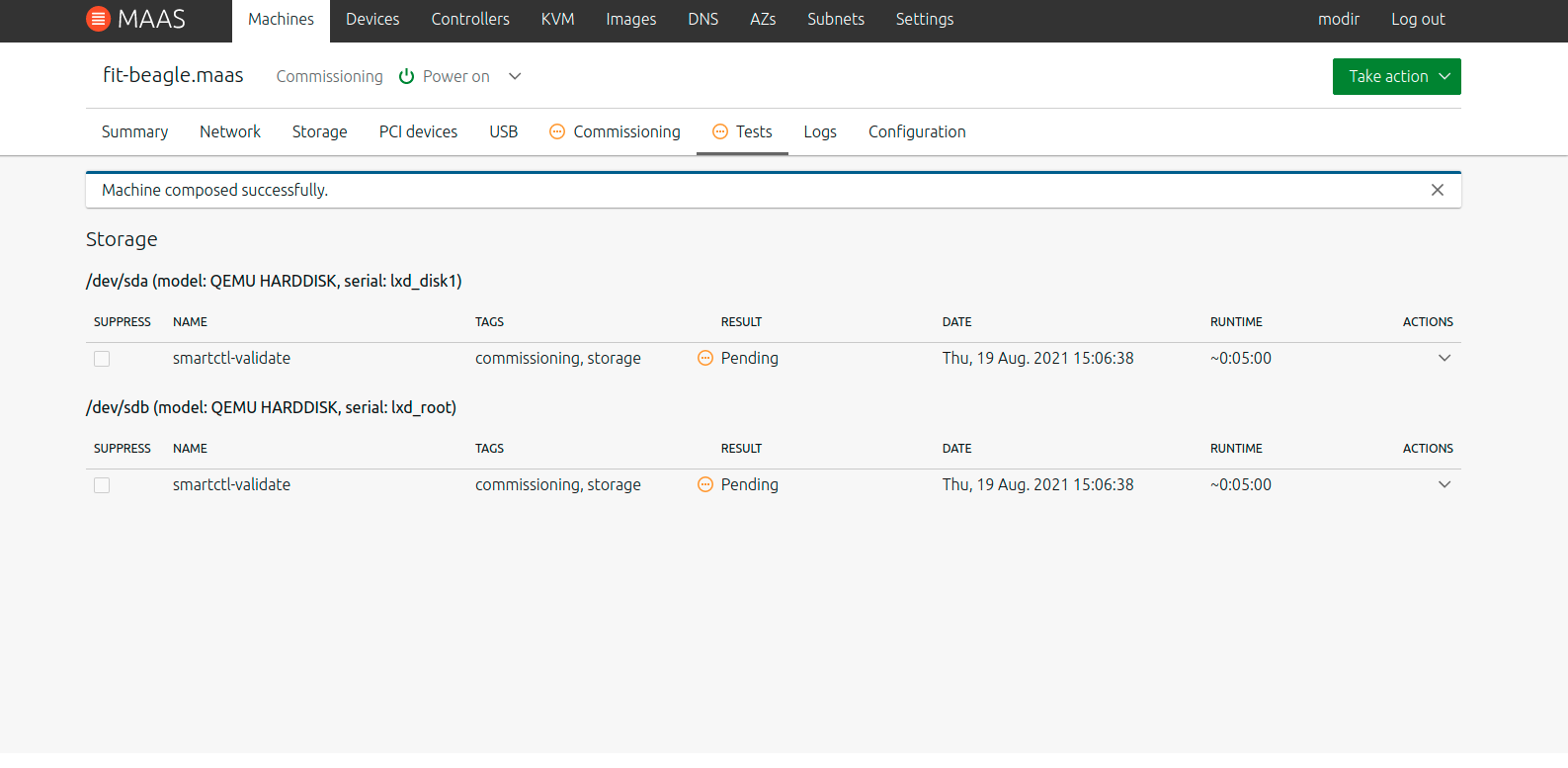Dismiss the machine composed notification
Viewport: 1568px width, 768px height.
pos(1437,190)
